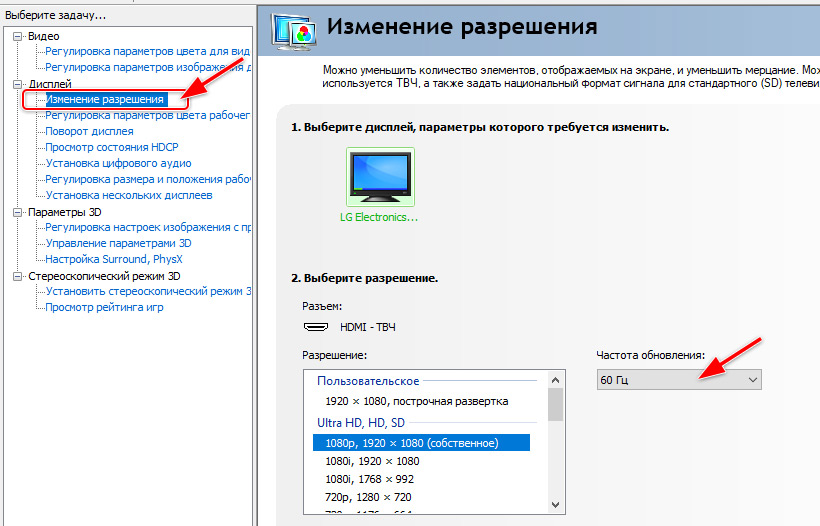Open Регулировка параметров изображения для видео
820x526 pixels.
tap(147, 67)
